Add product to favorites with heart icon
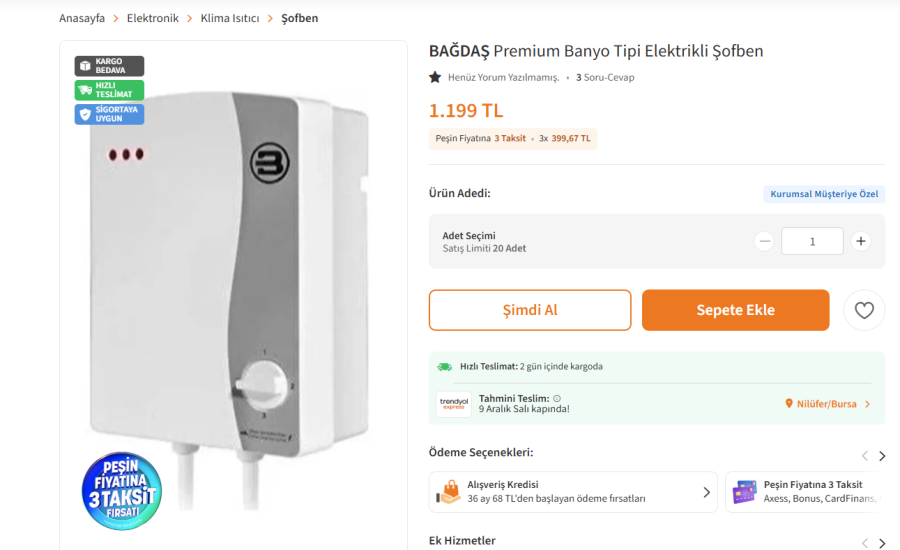This screenshot has width=900, height=550. 864,310
